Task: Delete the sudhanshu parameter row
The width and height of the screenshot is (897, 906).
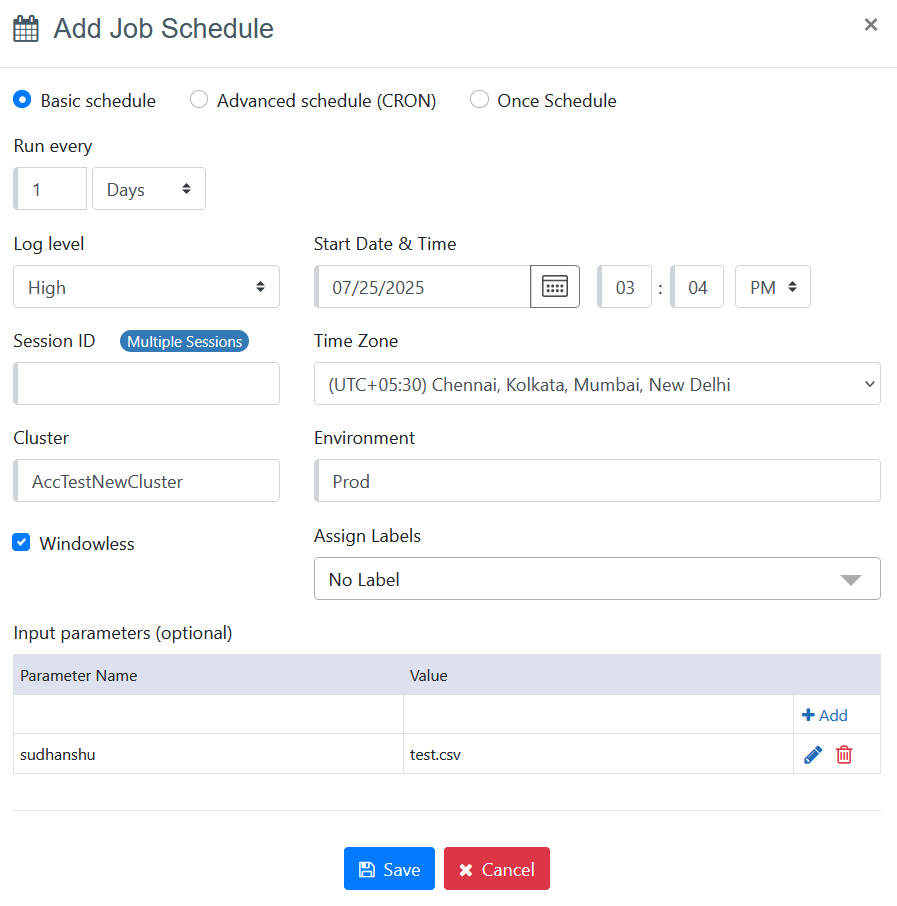Action: click(844, 755)
